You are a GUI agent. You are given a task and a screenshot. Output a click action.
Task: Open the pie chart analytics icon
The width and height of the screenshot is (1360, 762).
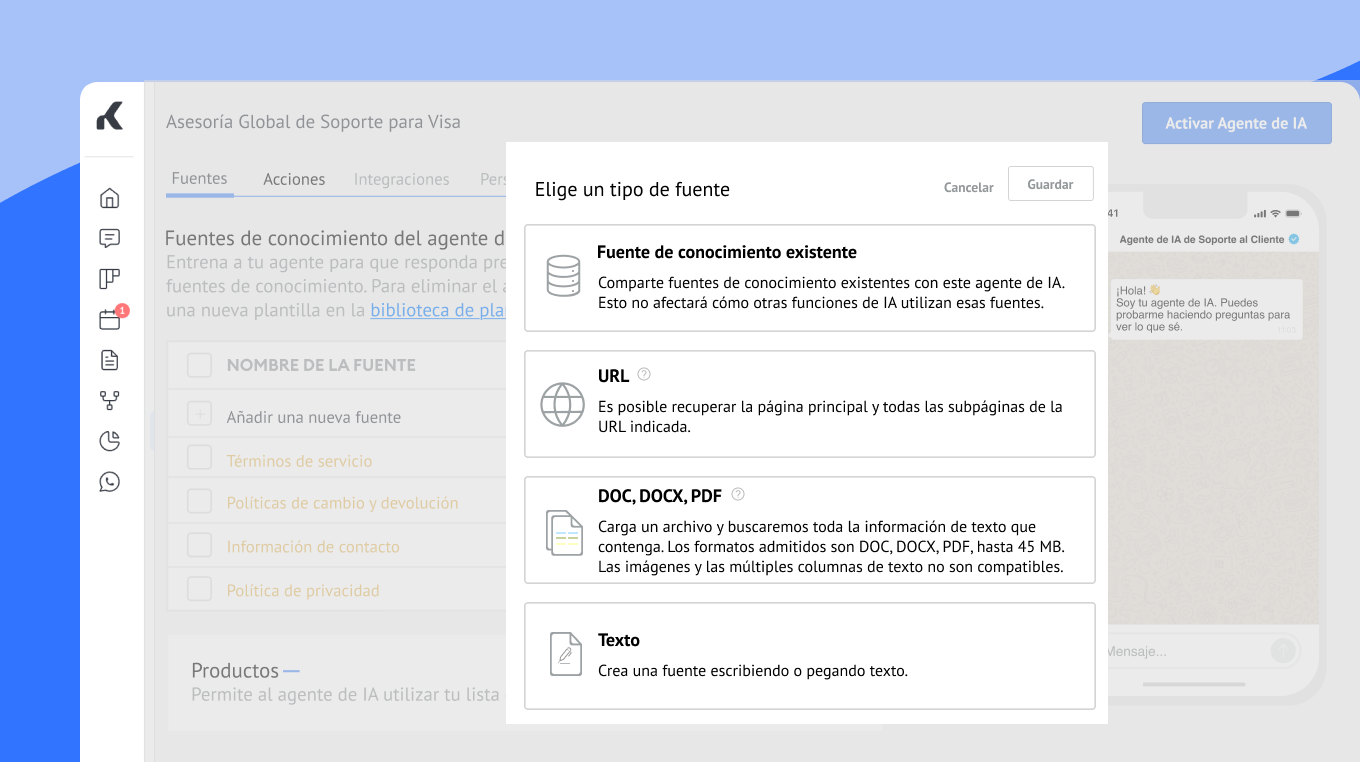[110, 441]
